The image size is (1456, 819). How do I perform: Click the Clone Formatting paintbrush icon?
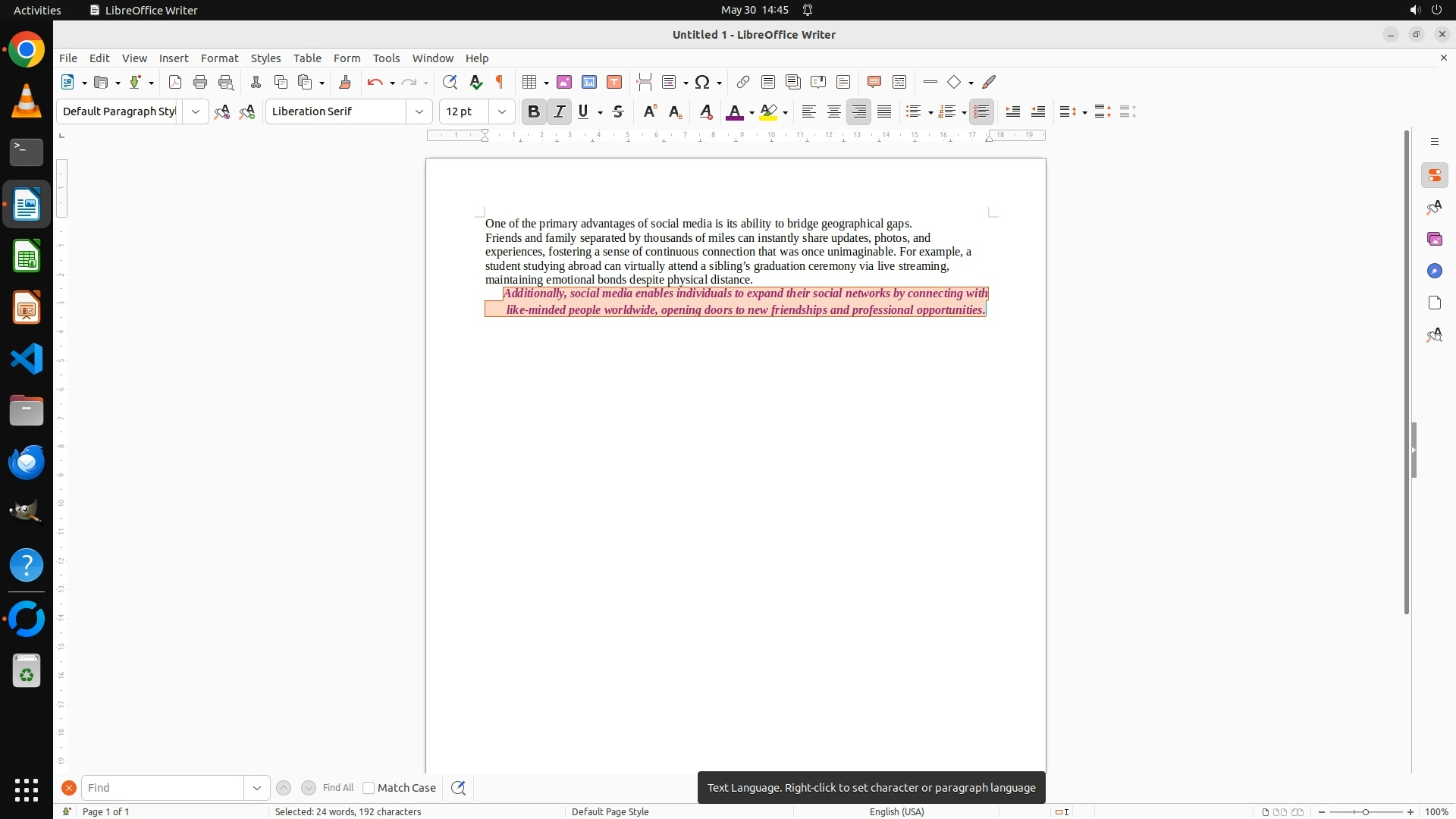click(x=345, y=82)
